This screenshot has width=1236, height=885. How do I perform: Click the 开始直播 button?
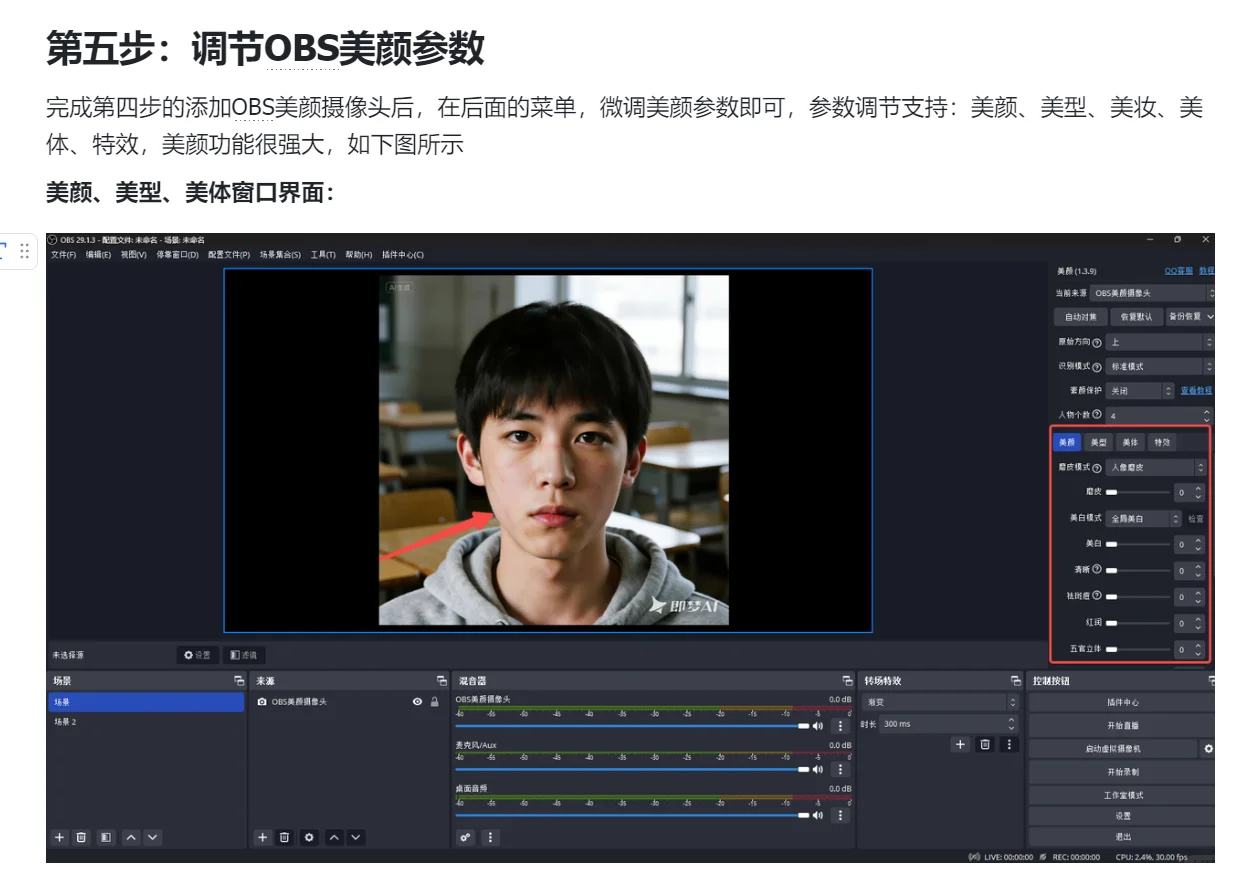pos(1122,725)
